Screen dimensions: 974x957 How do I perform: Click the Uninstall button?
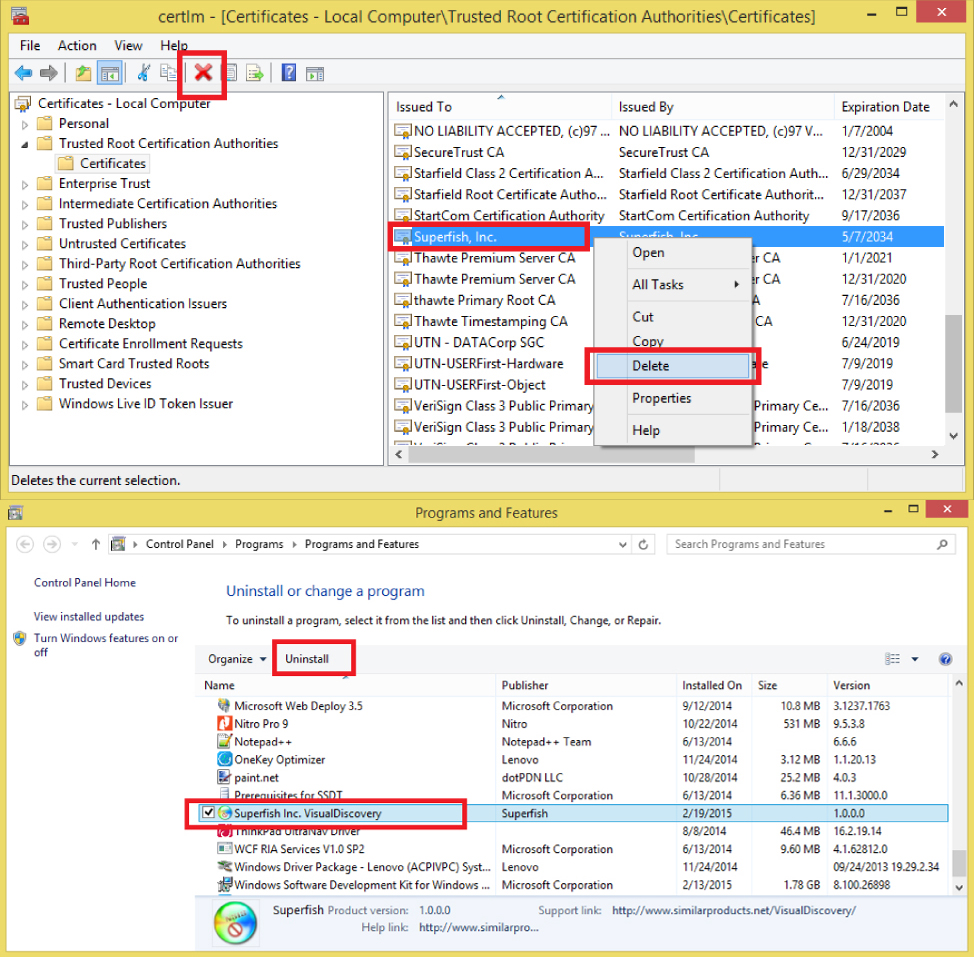(306, 659)
